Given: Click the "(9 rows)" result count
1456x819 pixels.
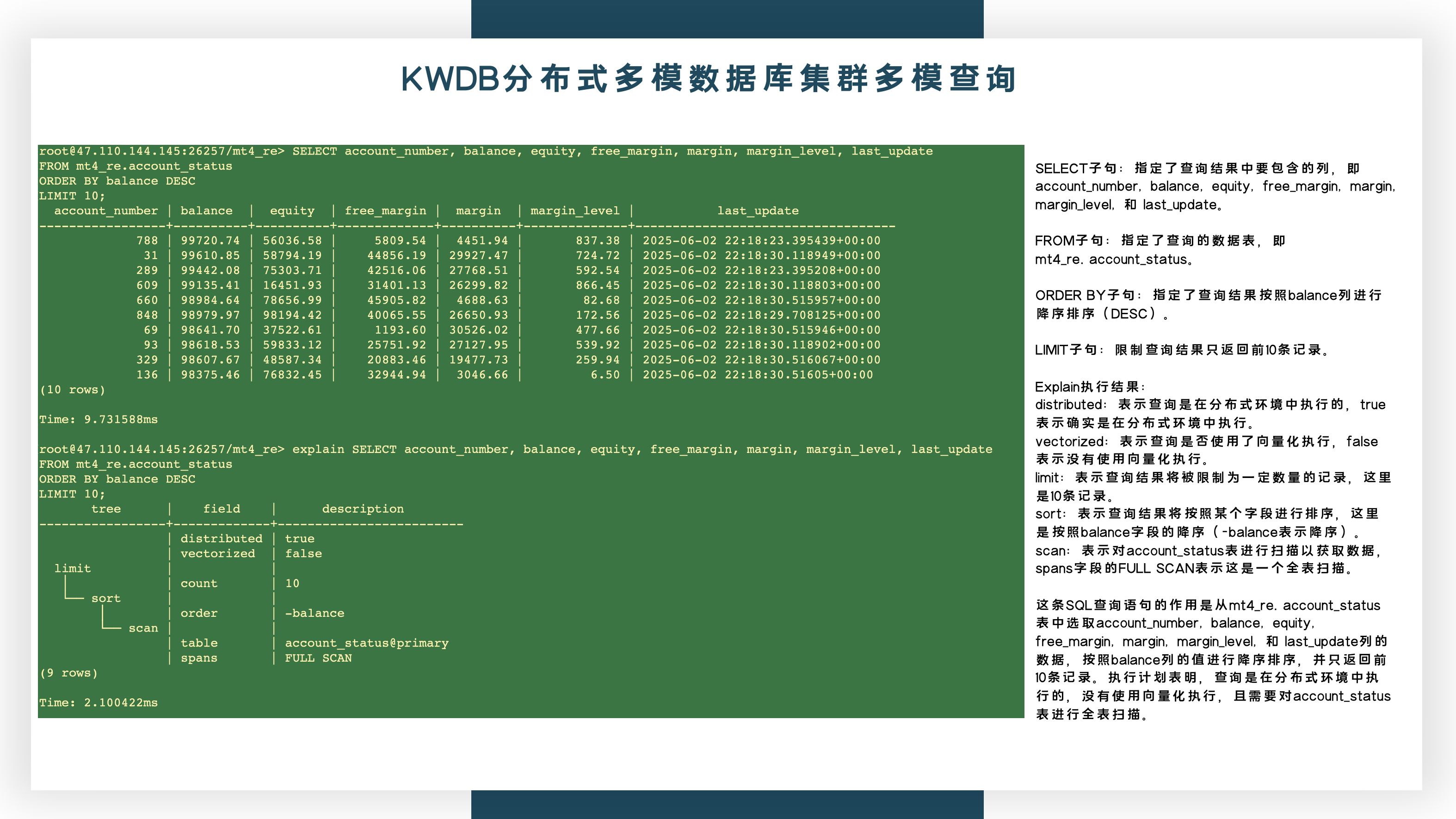Looking at the screenshot, I should (68, 673).
